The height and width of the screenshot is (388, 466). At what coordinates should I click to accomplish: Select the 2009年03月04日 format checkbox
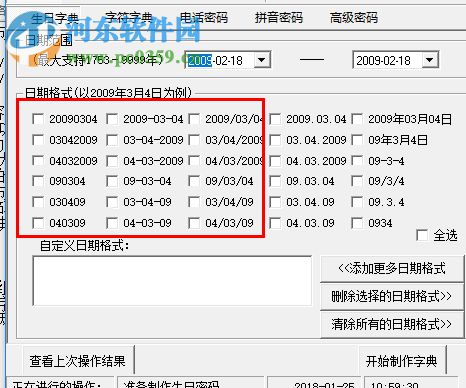357,119
